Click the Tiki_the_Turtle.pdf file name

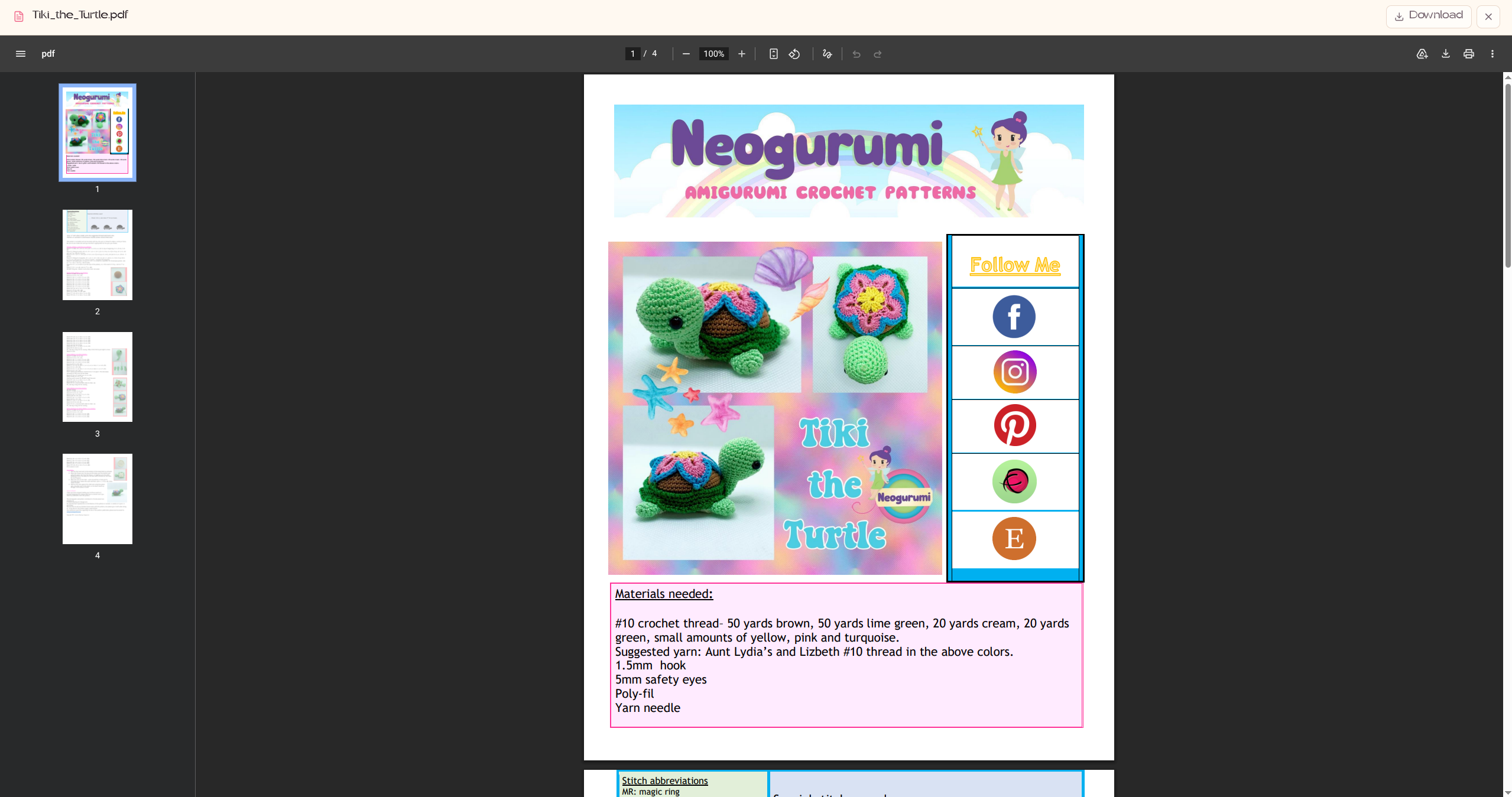[x=80, y=15]
